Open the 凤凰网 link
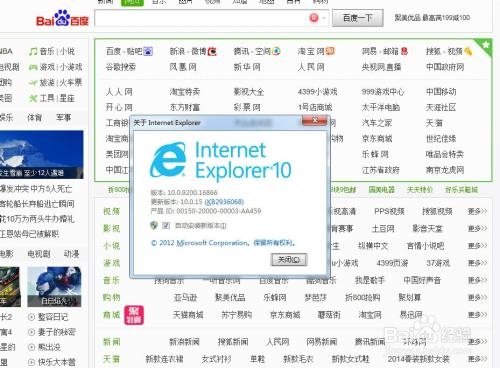 [x=183, y=67]
